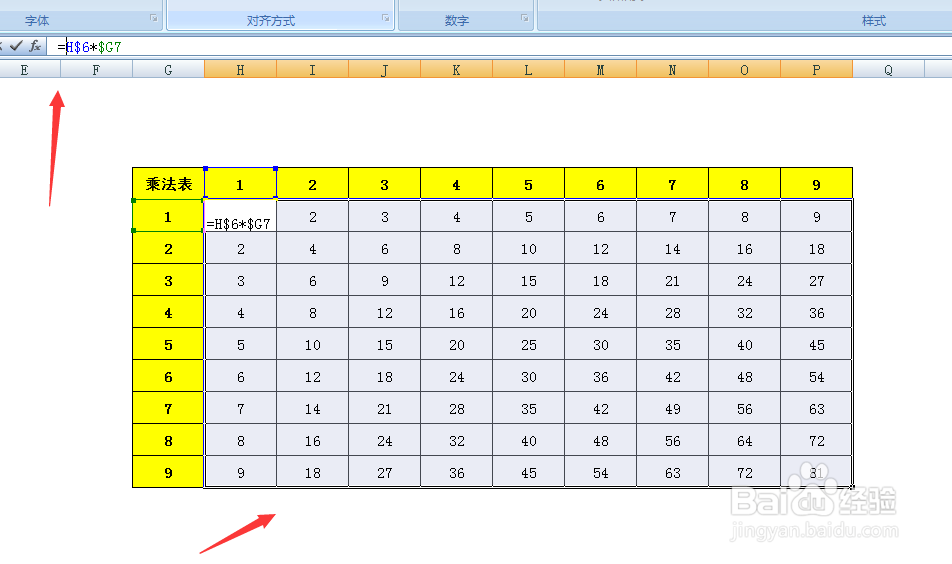Viewport: 952px width, 564px height.
Task: Click the cell being edited with =H$6*$G7
Action: [x=240, y=216]
